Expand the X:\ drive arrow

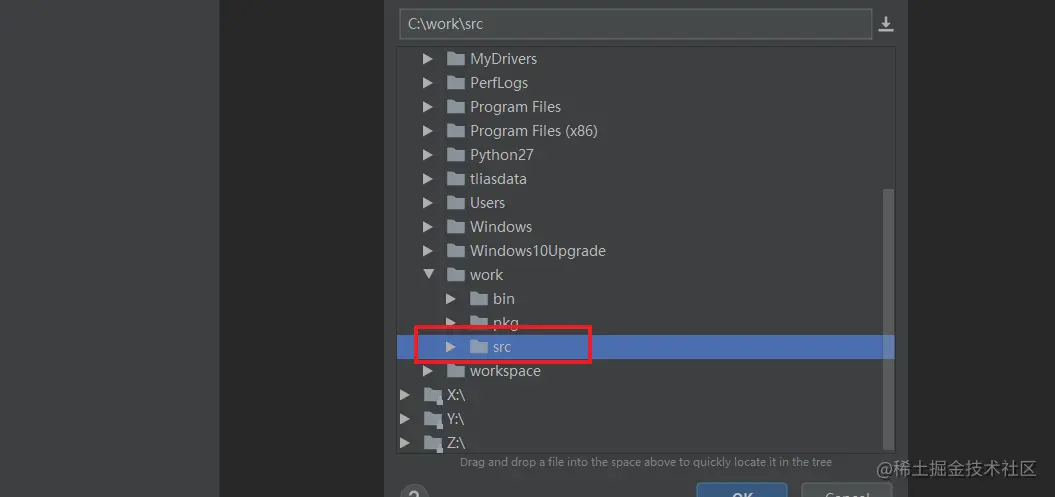click(404, 395)
